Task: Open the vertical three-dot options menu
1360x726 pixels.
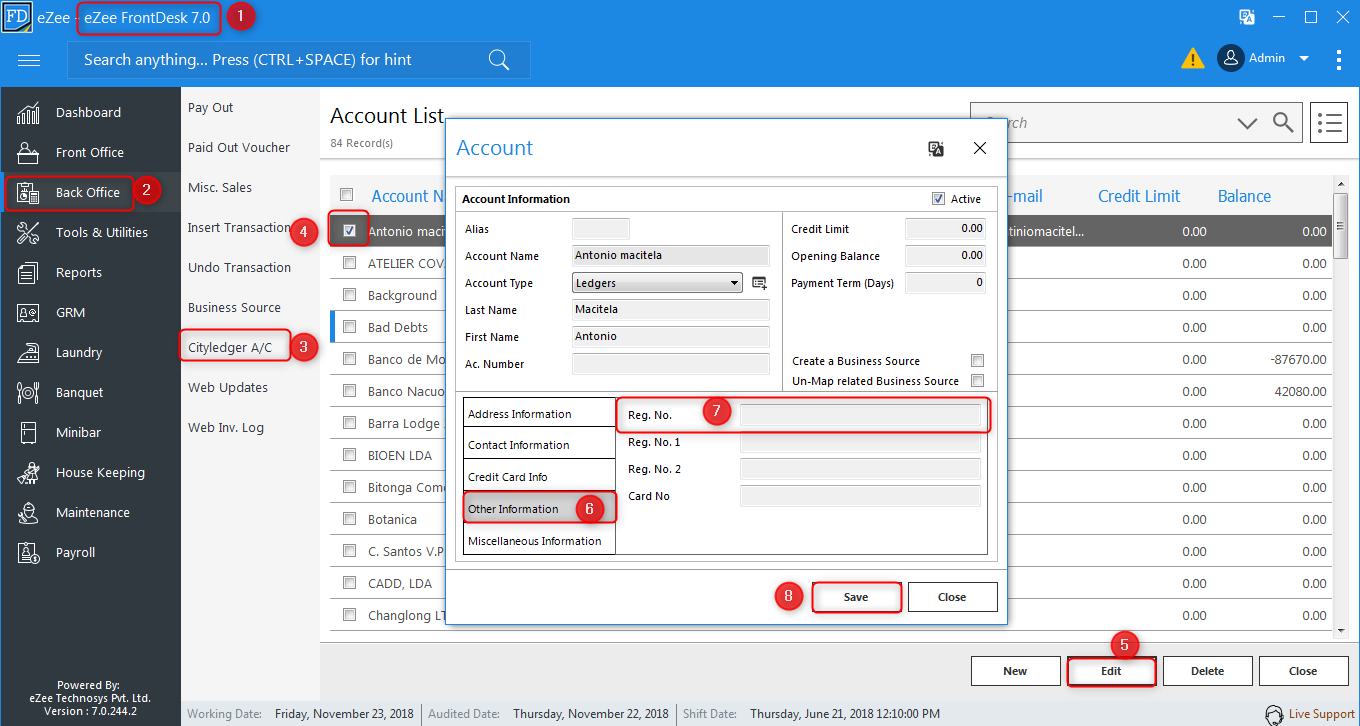Action: point(1339,59)
